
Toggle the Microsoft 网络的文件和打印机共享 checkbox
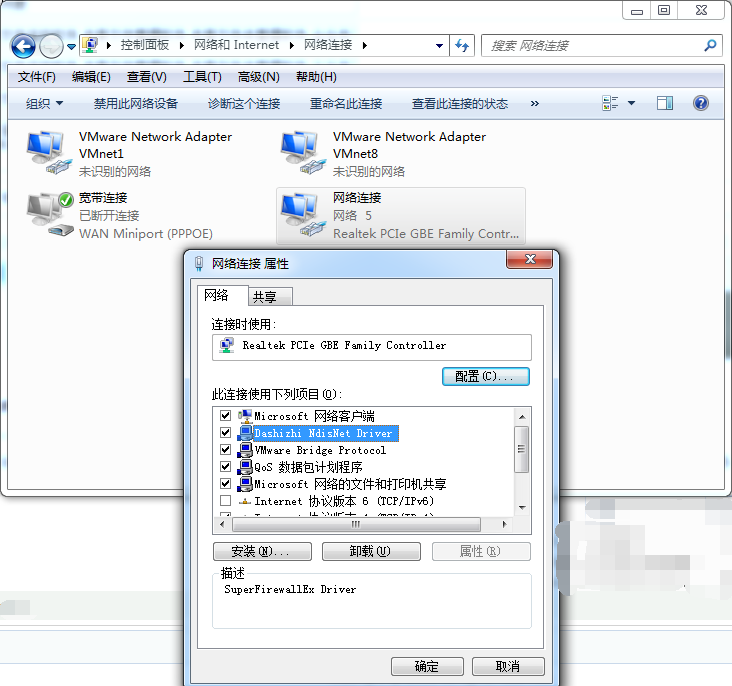click(x=225, y=483)
